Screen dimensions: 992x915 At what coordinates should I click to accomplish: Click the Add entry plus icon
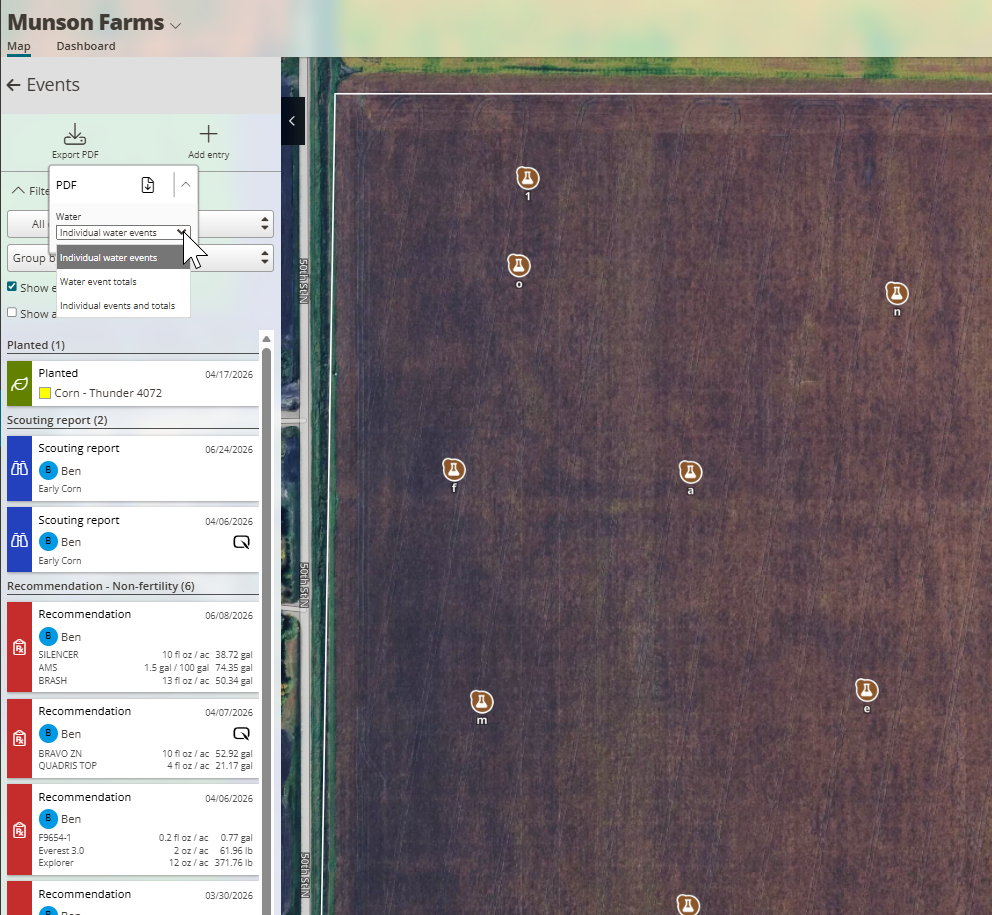208,134
